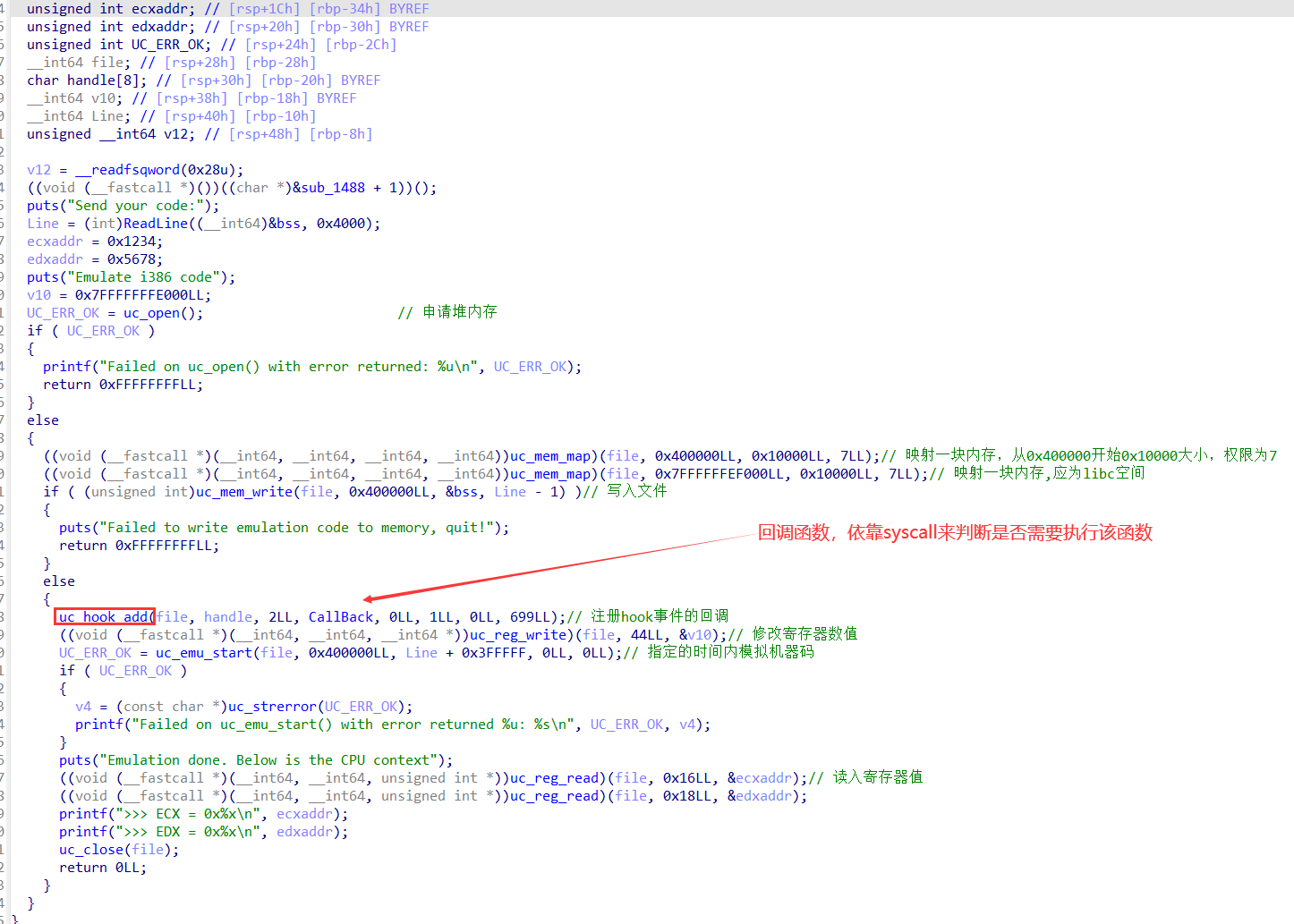1294x924 pixels.
Task: Click the v4 variable being assigned
Action: (83, 707)
